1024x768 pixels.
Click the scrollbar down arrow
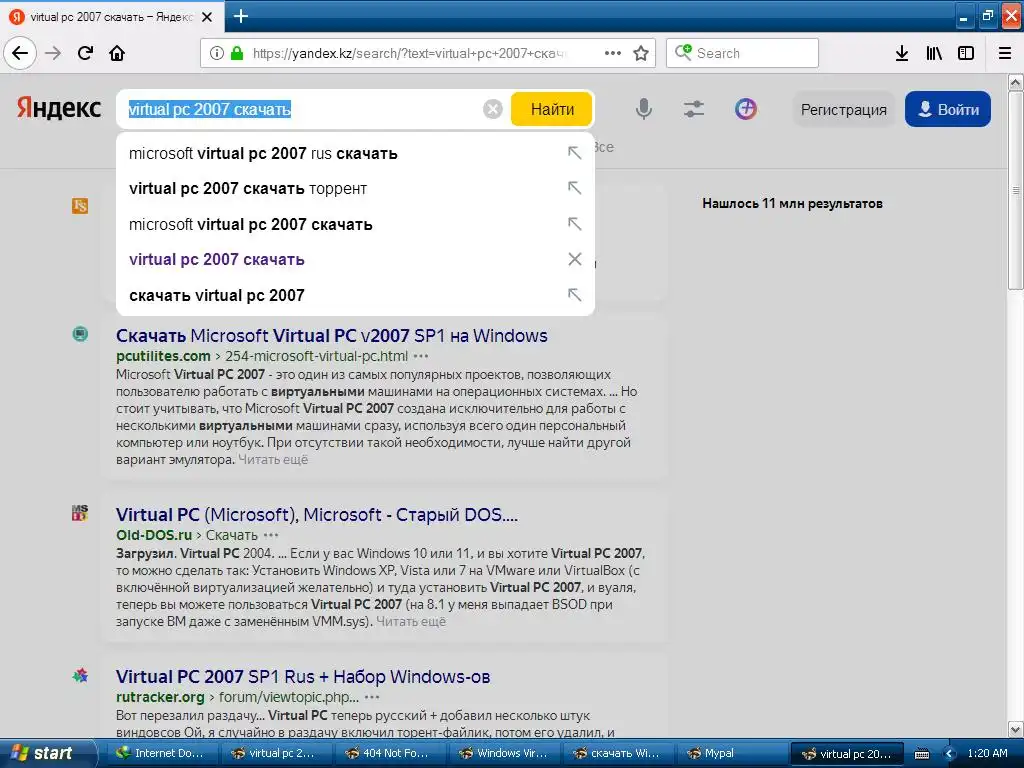coord(1016,729)
